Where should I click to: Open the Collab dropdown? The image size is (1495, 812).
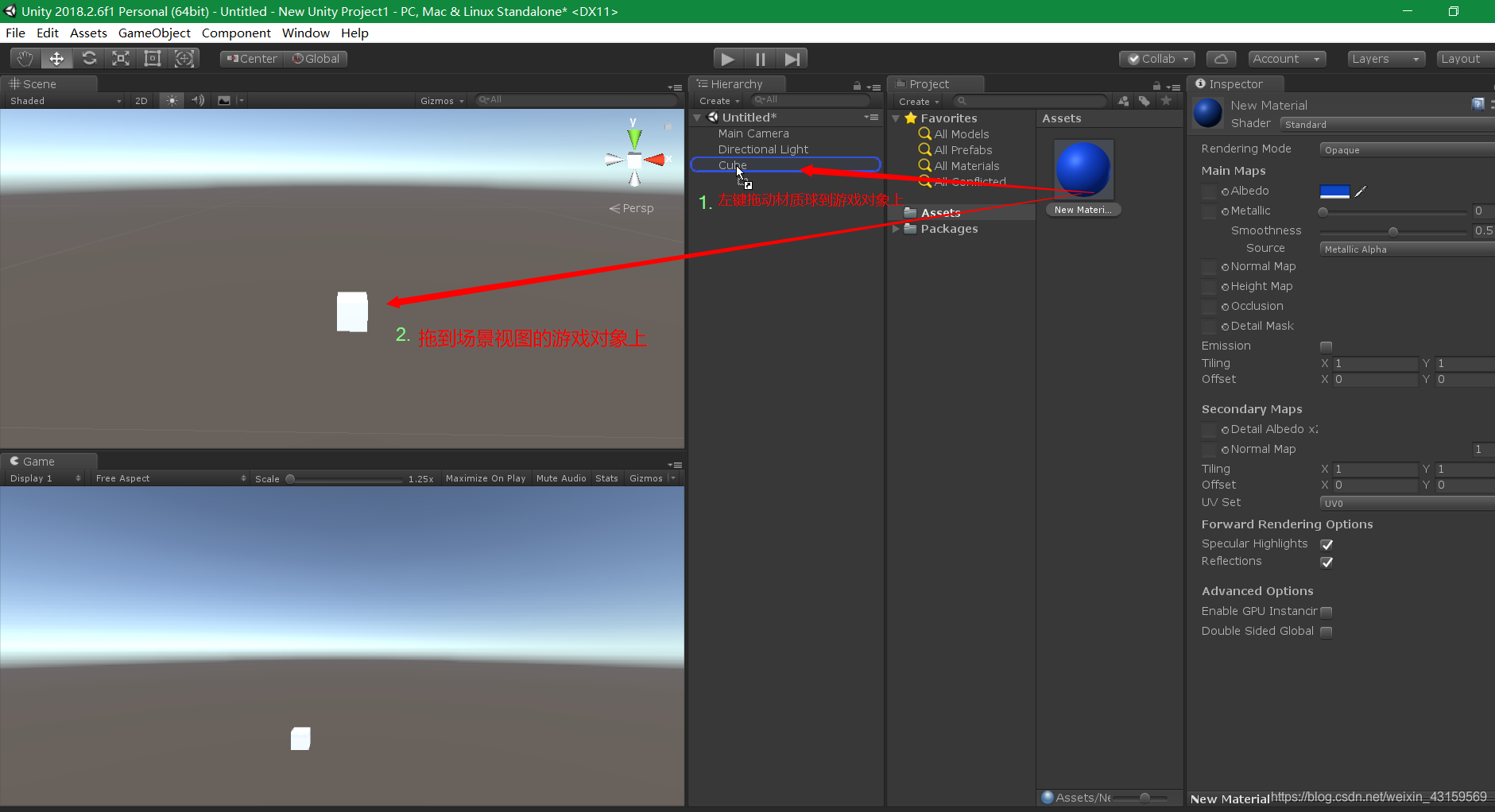(x=1157, y=59)
